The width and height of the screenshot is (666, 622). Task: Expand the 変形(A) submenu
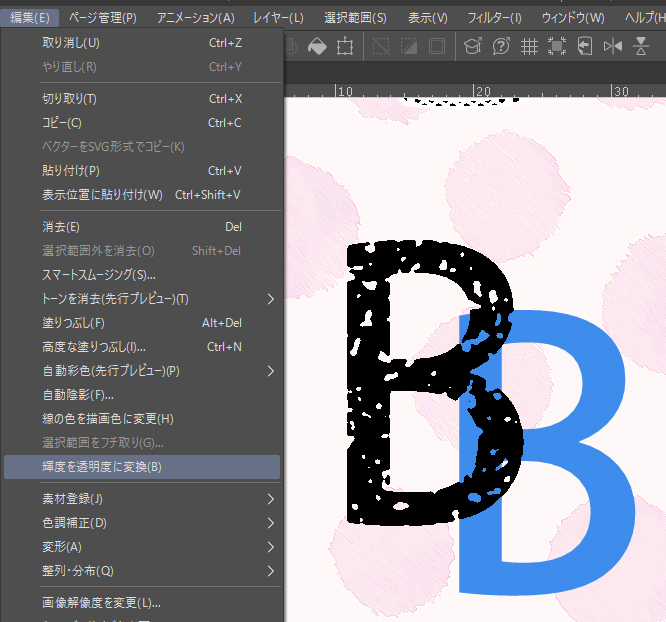point(270,547)
